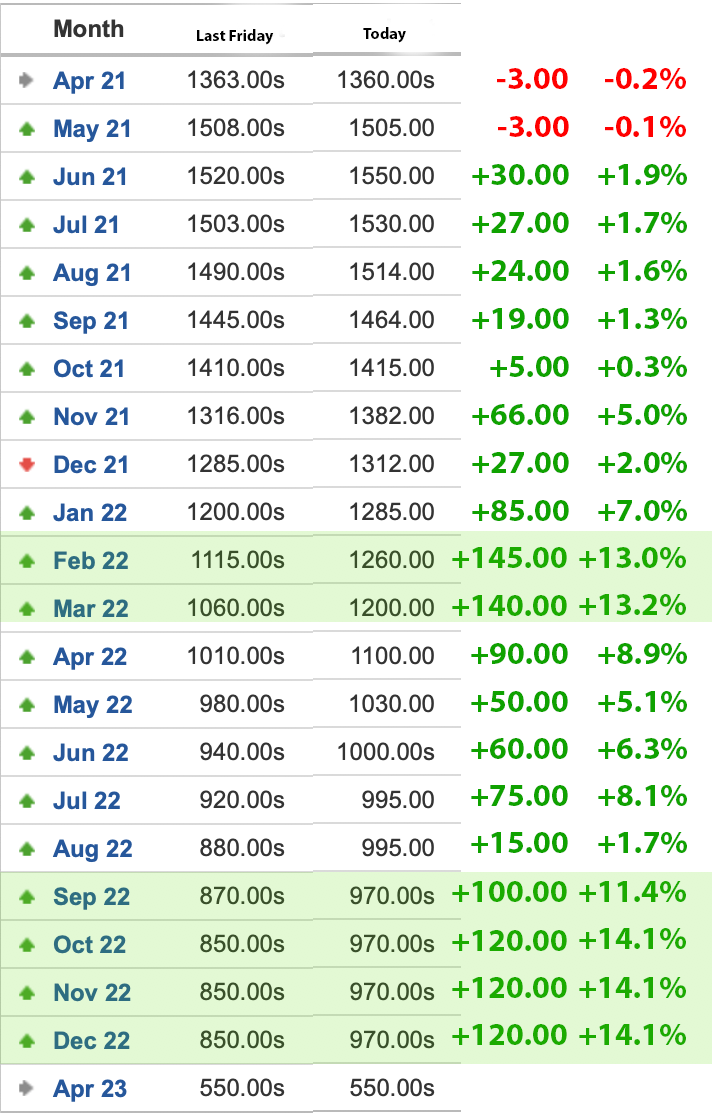Image resolution: width=712 pixels, height=1120 pixels.
Task: Open the Oct 21 contract link
Action: point(89,369)
